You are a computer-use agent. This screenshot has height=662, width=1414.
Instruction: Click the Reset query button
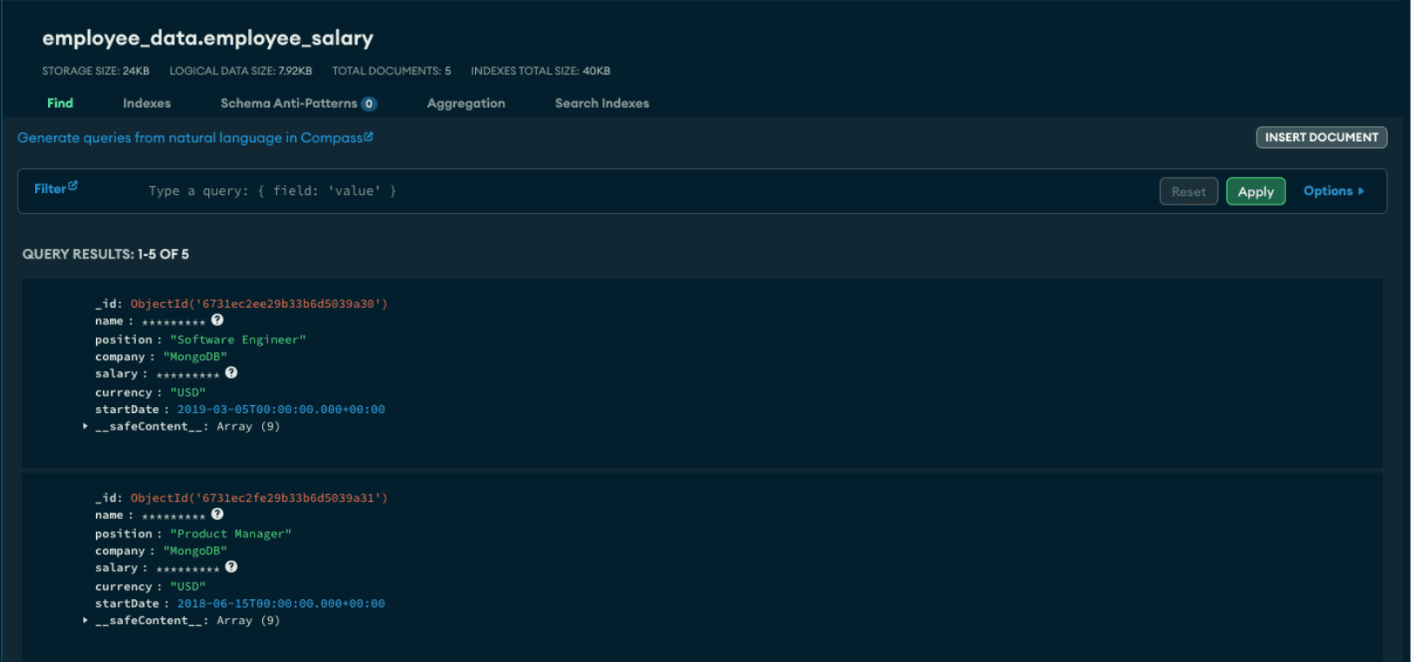(x=1188, y=192)
